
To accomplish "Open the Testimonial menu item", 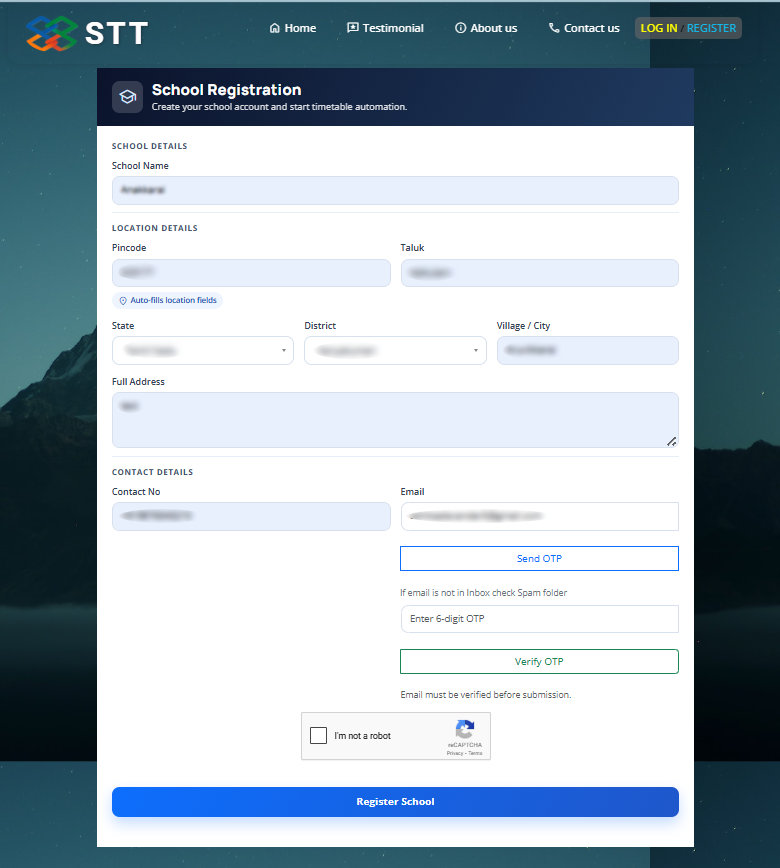I will 385,28.
